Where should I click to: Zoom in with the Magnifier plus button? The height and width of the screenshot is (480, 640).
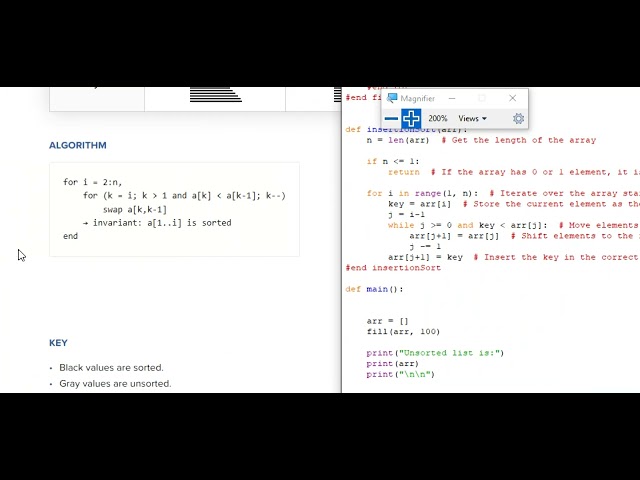[x=411, y=118]
